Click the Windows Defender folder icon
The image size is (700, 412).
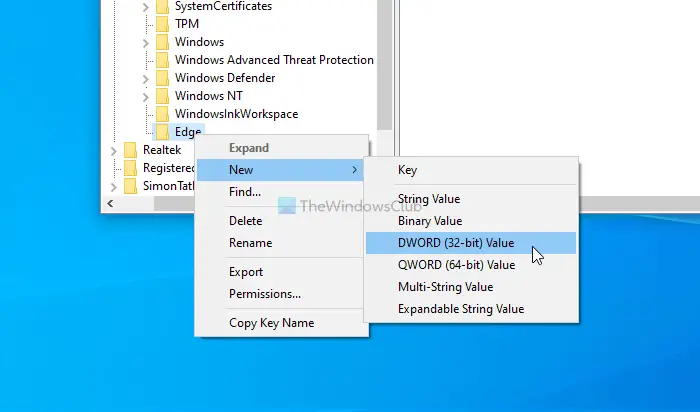coord(162,78)
